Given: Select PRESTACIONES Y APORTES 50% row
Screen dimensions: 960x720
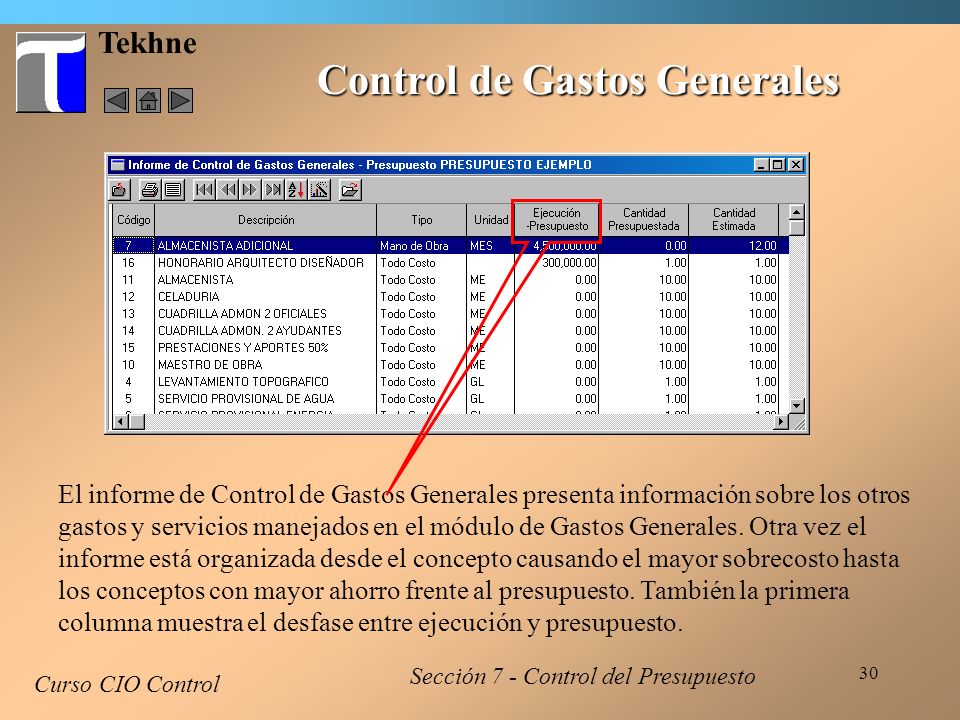Looking at the screenshot, I should click(x=451, y=348).
